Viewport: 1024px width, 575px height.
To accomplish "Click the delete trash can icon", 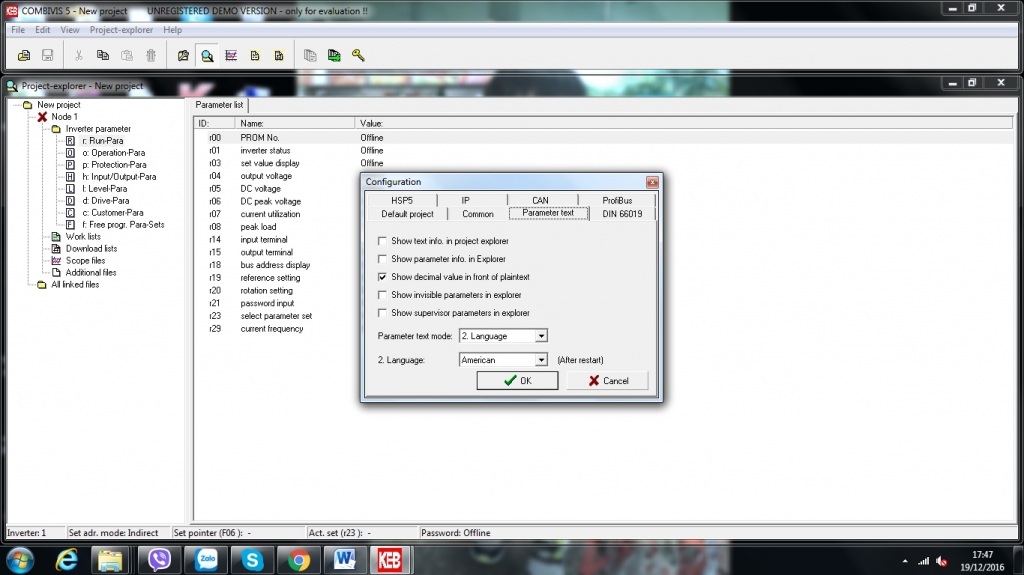I will point(151,56).
